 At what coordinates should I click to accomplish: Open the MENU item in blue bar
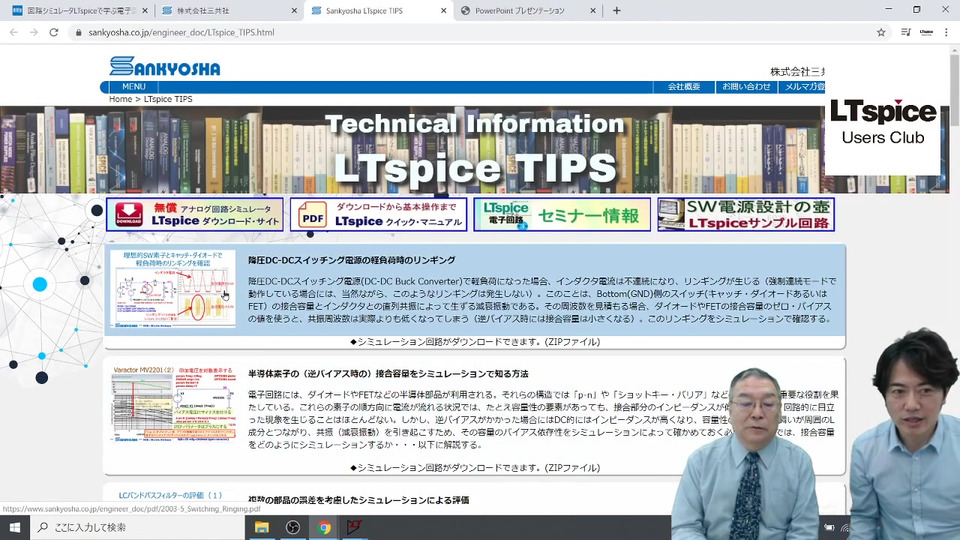[133, 87]
